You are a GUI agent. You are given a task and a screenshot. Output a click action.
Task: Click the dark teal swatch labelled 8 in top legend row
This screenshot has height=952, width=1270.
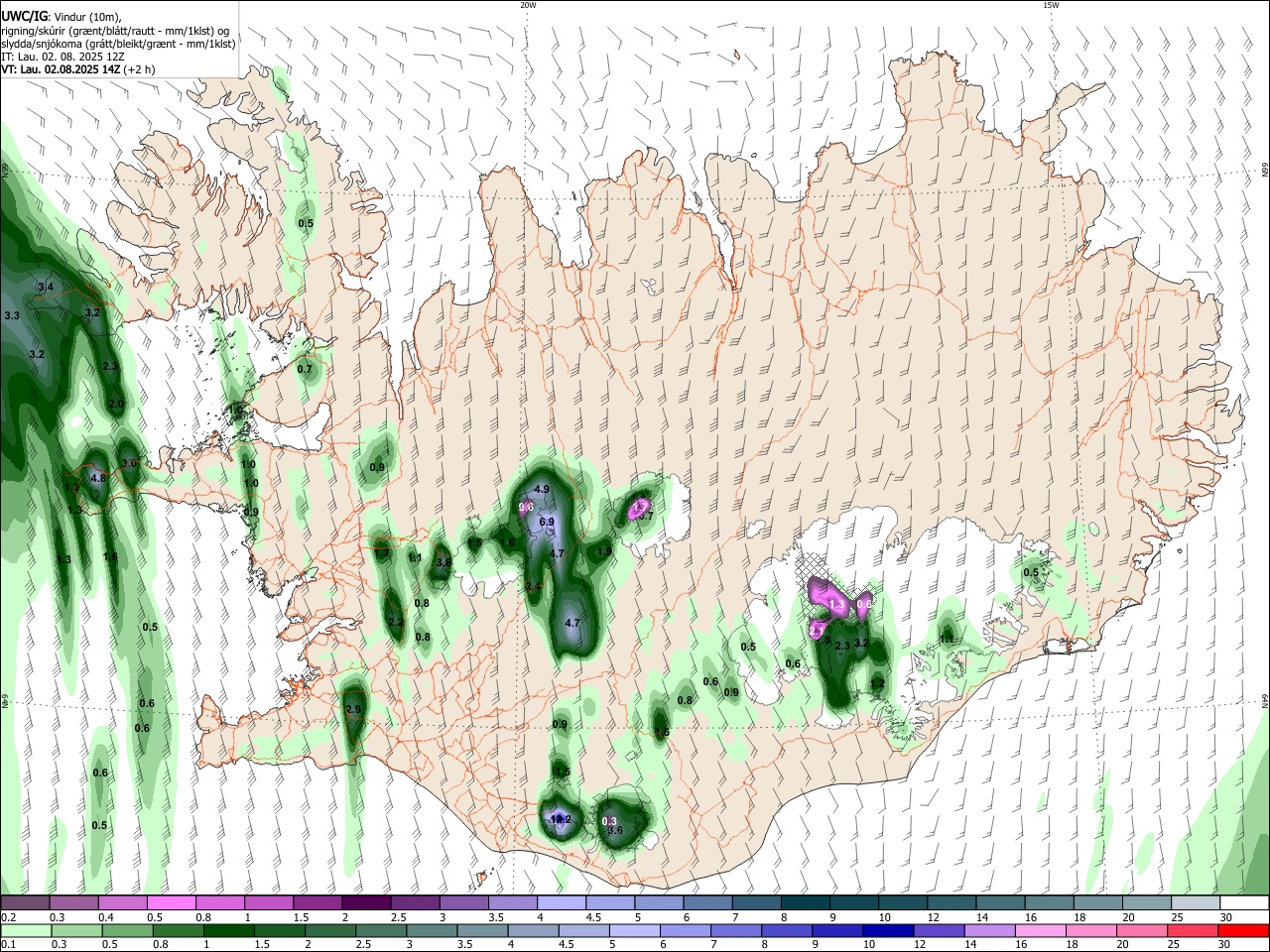click(x=805, y=903)
